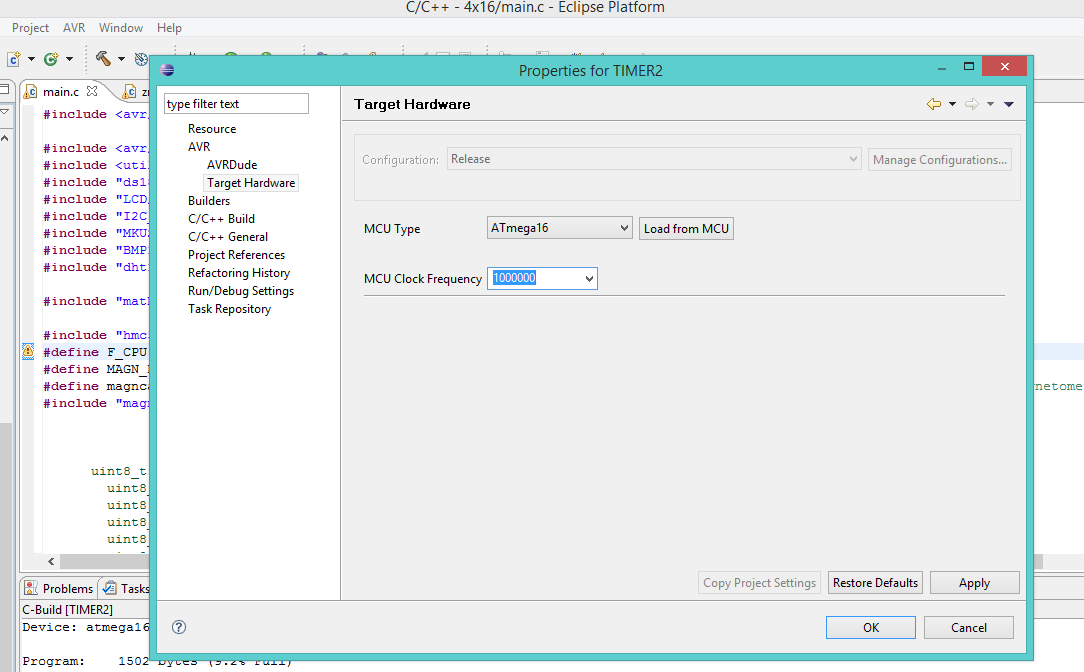Open the Help menu
This screenshot has width=1084, height=672.
[169, 28]
